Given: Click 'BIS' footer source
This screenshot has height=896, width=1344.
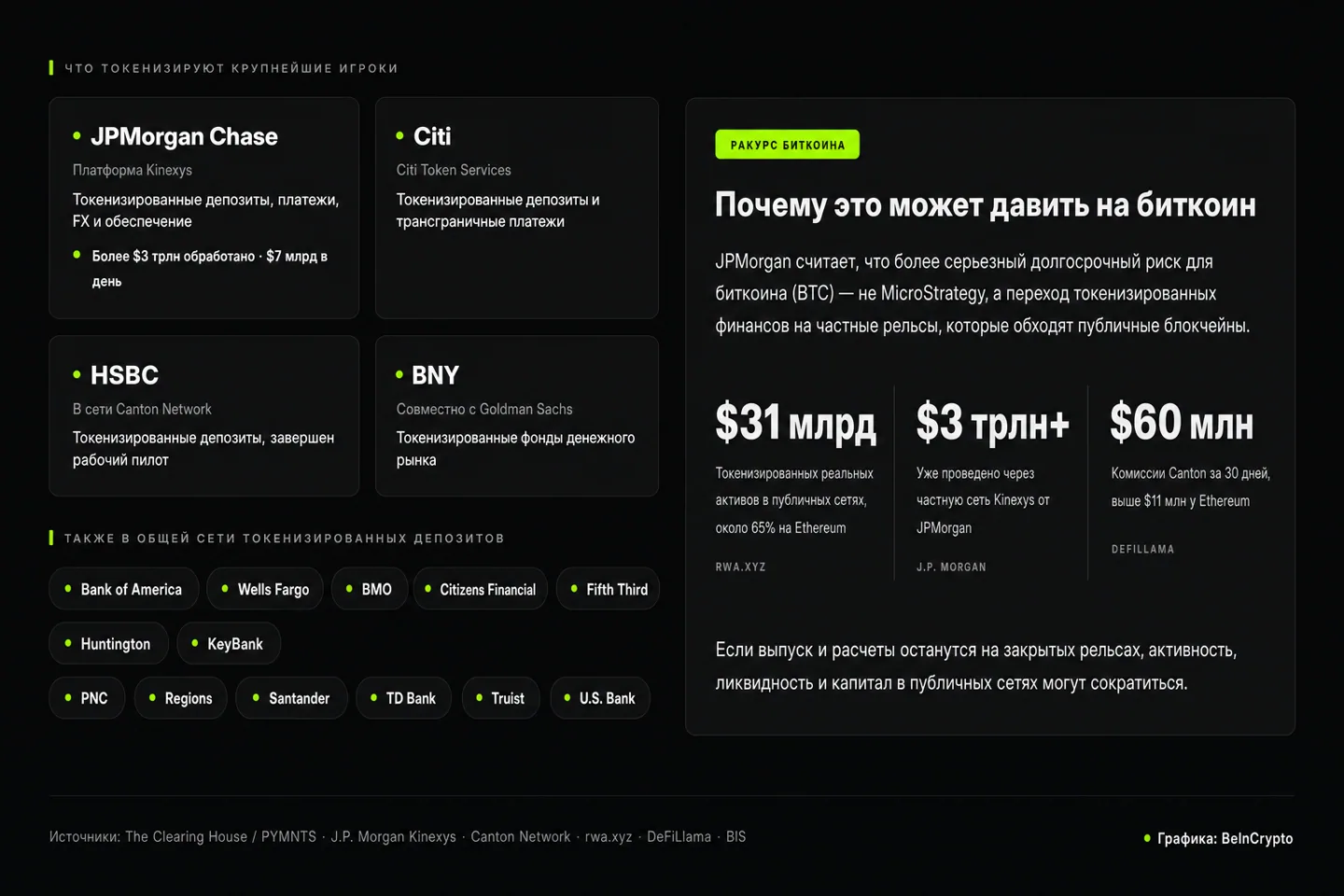Looking at the screenshot, I should click(736, 836).
